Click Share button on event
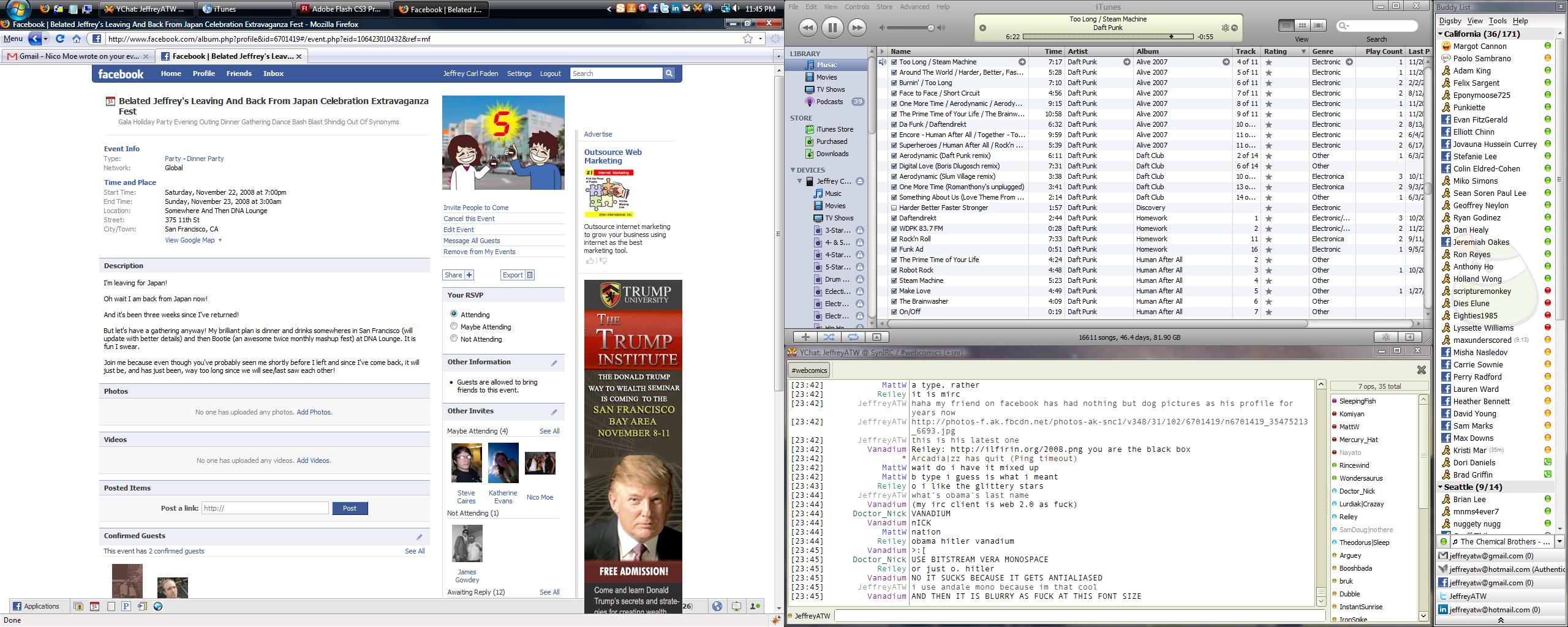This screenshot has width=1568, height=627. tap(459, 275)
